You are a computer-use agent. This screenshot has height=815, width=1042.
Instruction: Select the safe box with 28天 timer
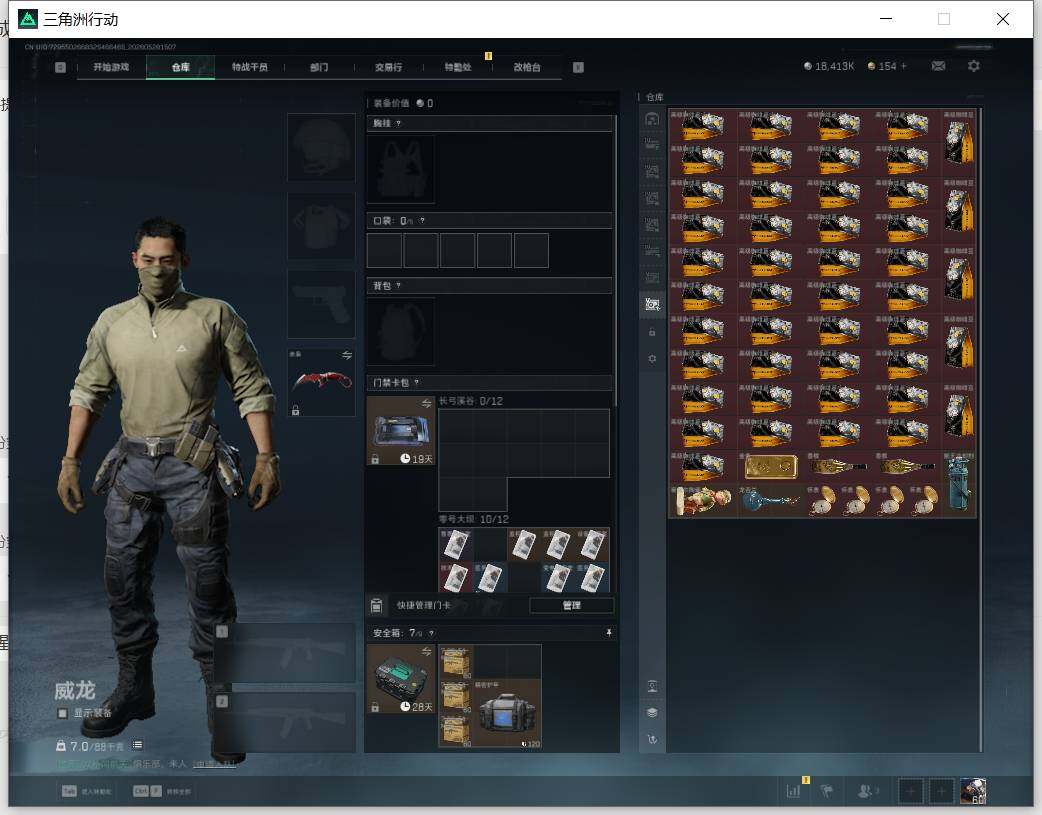tap(401, 679)
